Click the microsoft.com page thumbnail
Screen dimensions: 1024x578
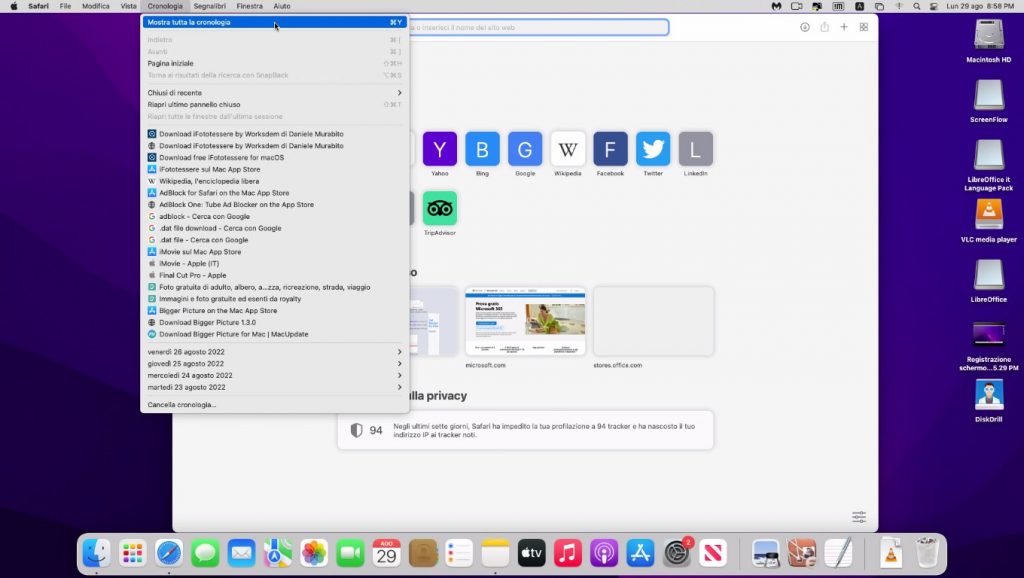[x=525, y=321]
